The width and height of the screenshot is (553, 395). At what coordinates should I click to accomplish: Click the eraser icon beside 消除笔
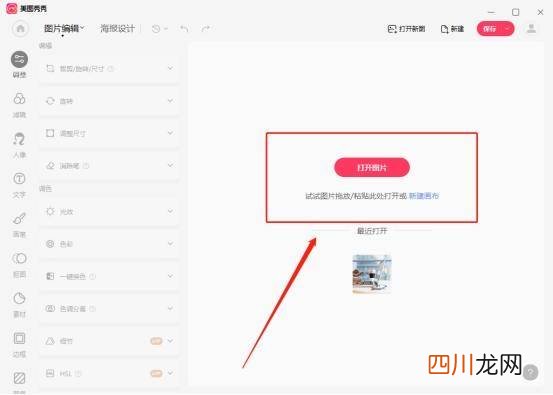click(50, 165)
